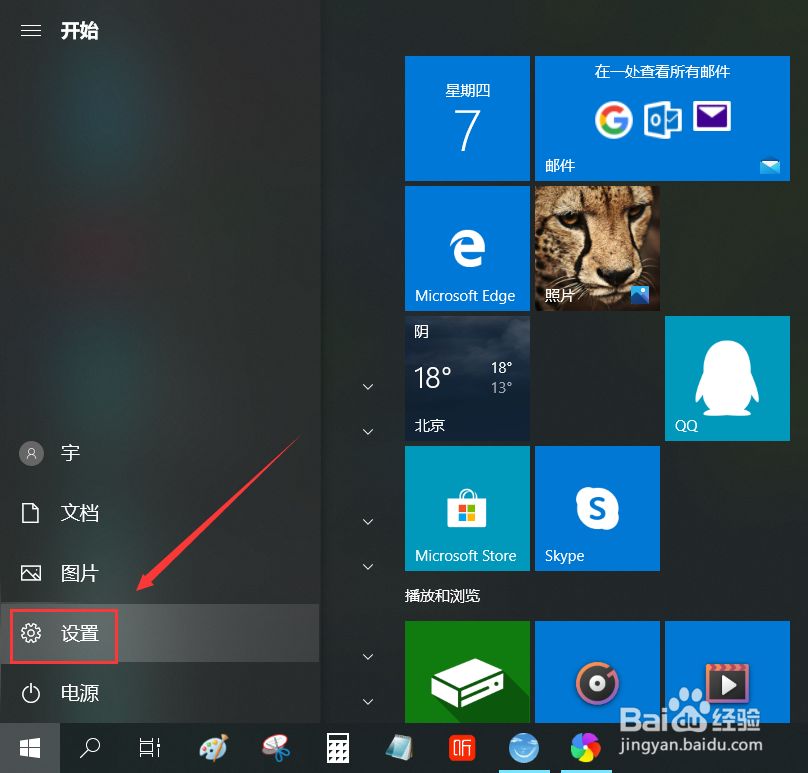
Task: Open 图片 pictures folder
Action: coord(160,573)
